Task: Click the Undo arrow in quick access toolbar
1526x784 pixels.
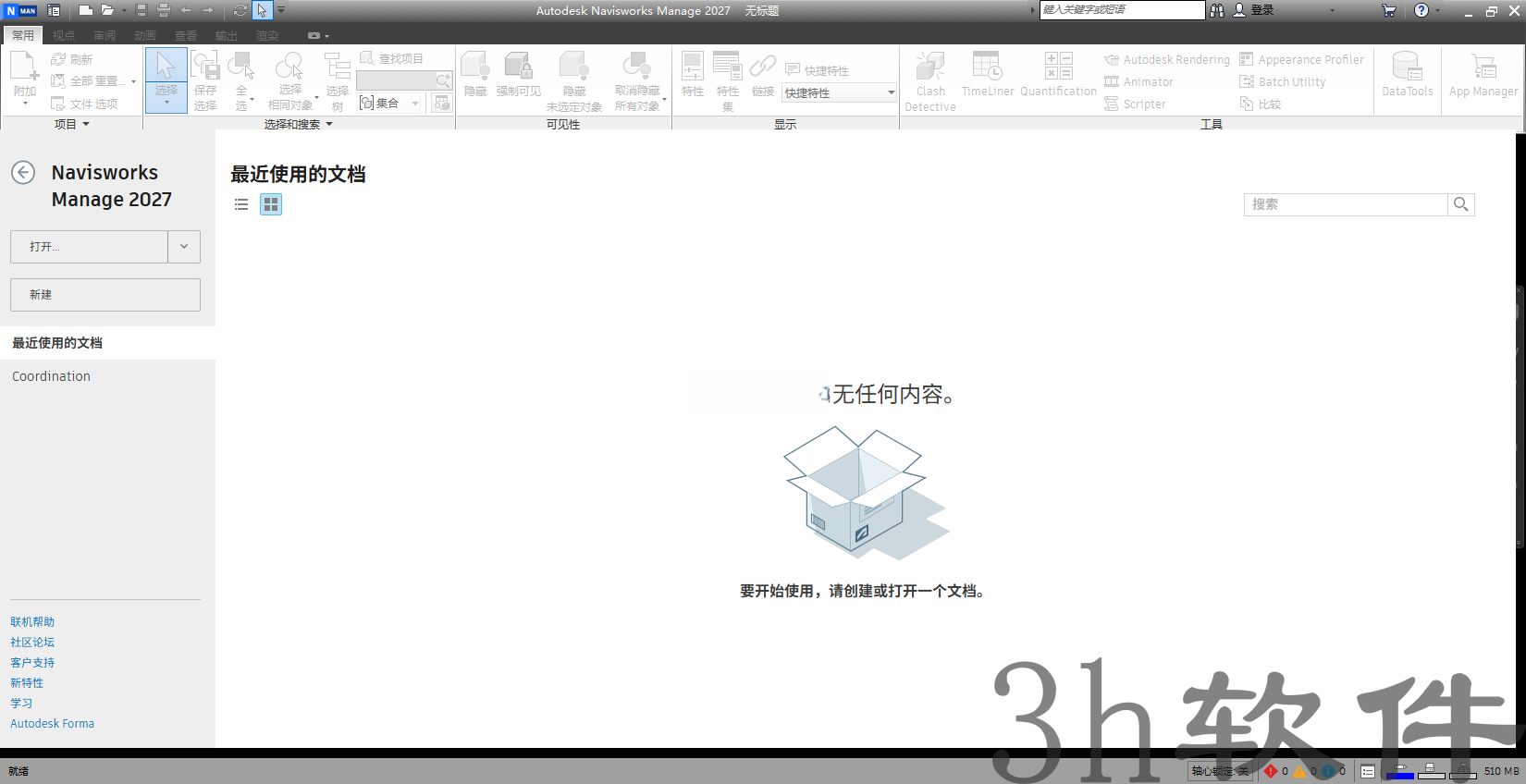Action: point(186,10)
